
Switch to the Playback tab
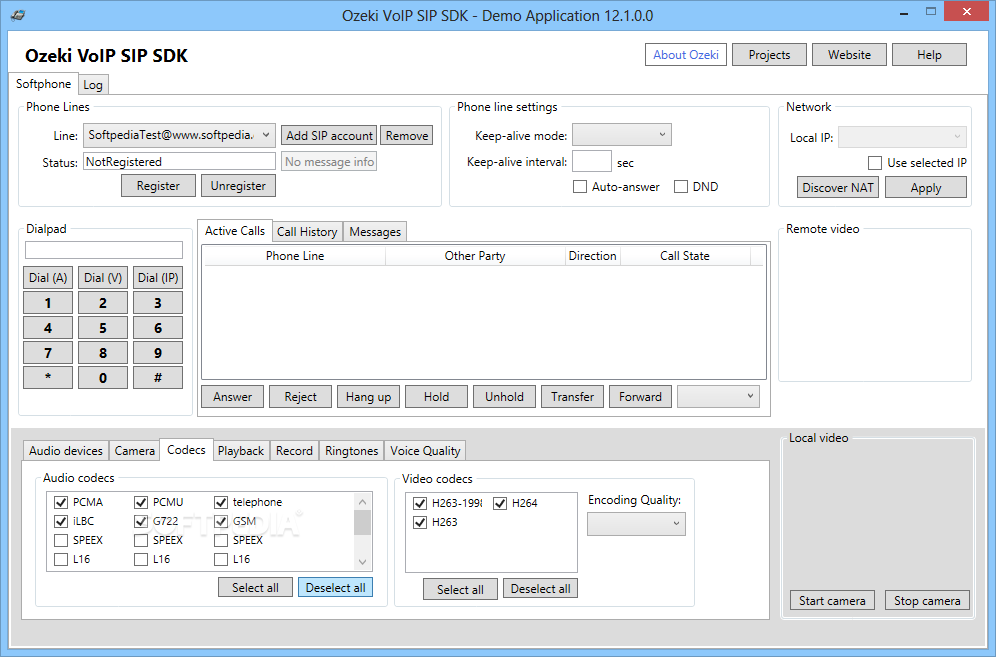pos(241,450)
